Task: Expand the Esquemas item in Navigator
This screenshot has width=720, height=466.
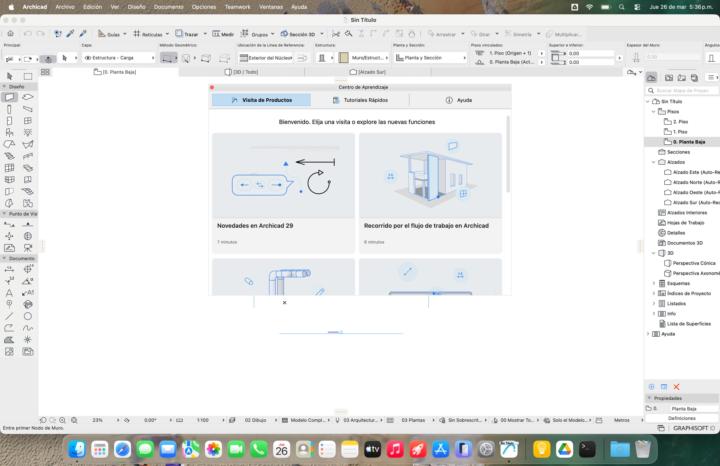Action: click(x=653, y=283)
